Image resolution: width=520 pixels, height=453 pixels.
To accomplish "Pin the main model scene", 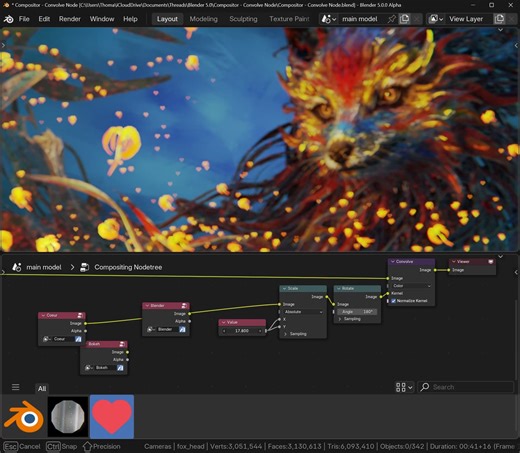I will [392, 19].
